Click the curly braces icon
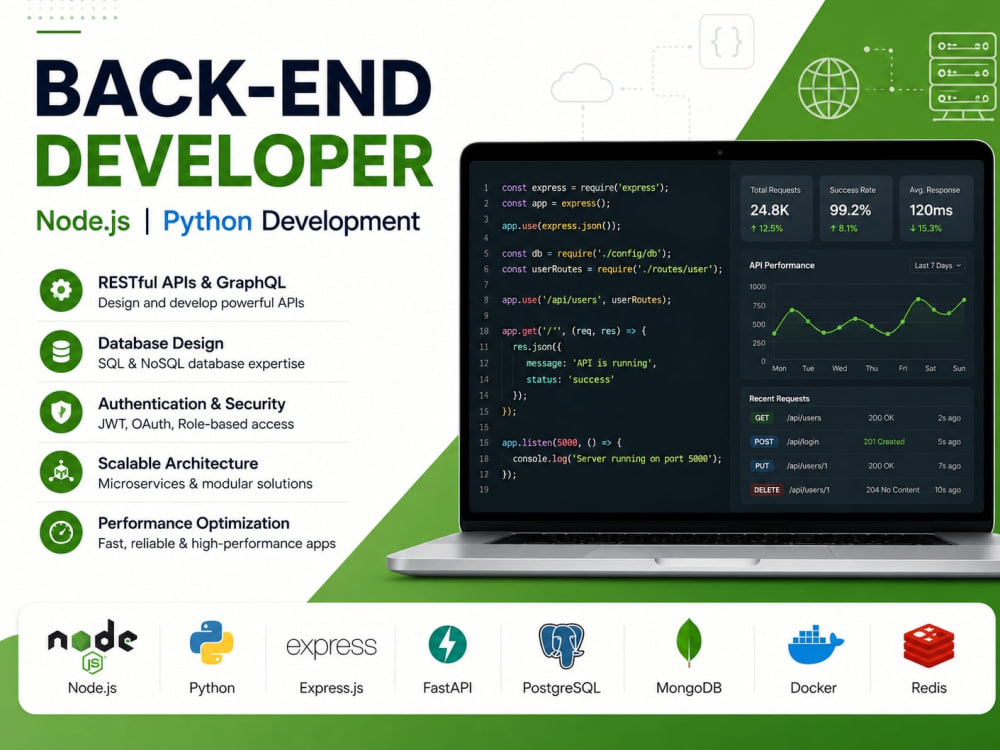The width and height of the screenshot is (1000, 750). [726, 42]
